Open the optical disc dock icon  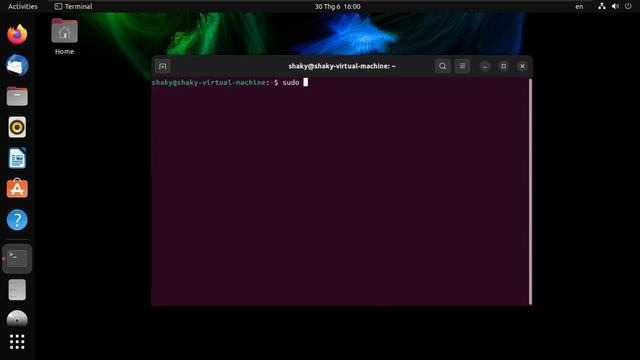point(17,319)
